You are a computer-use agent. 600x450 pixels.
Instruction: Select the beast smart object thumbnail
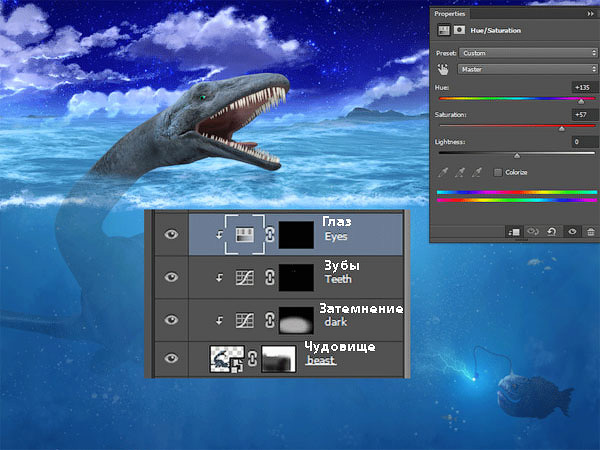pyautogui.click(x=227, y=359)
